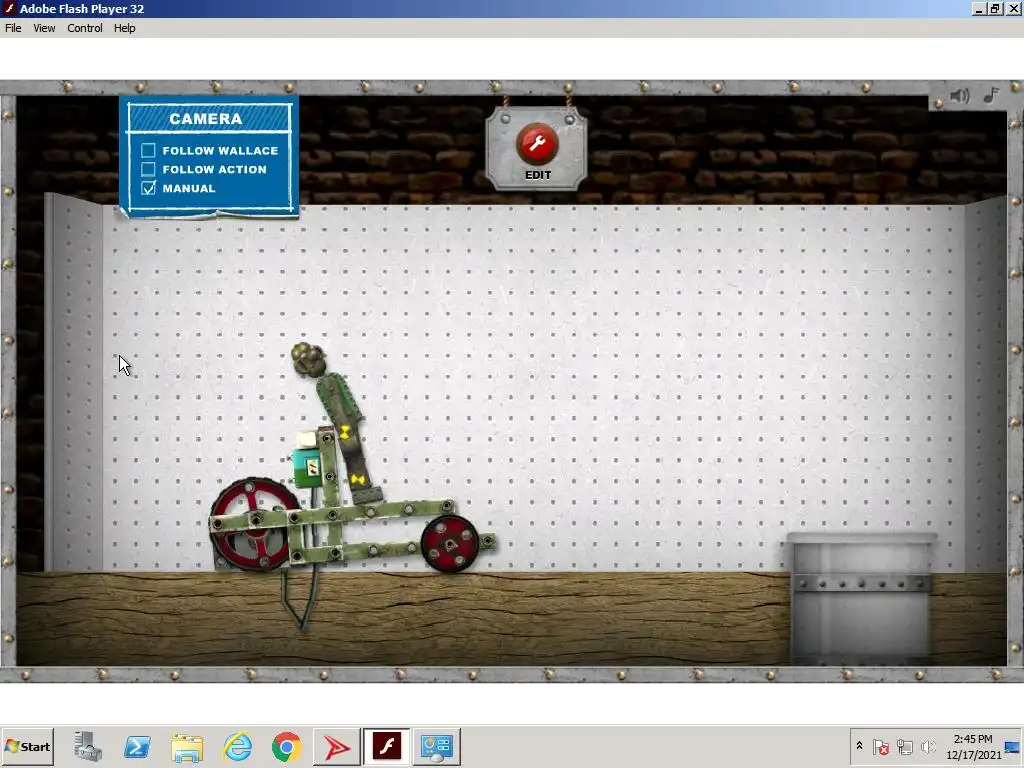Click the tray flag icon with red X
This screenshot has width=1024, height=768.
pyautogui.click(x=881, y=746)
